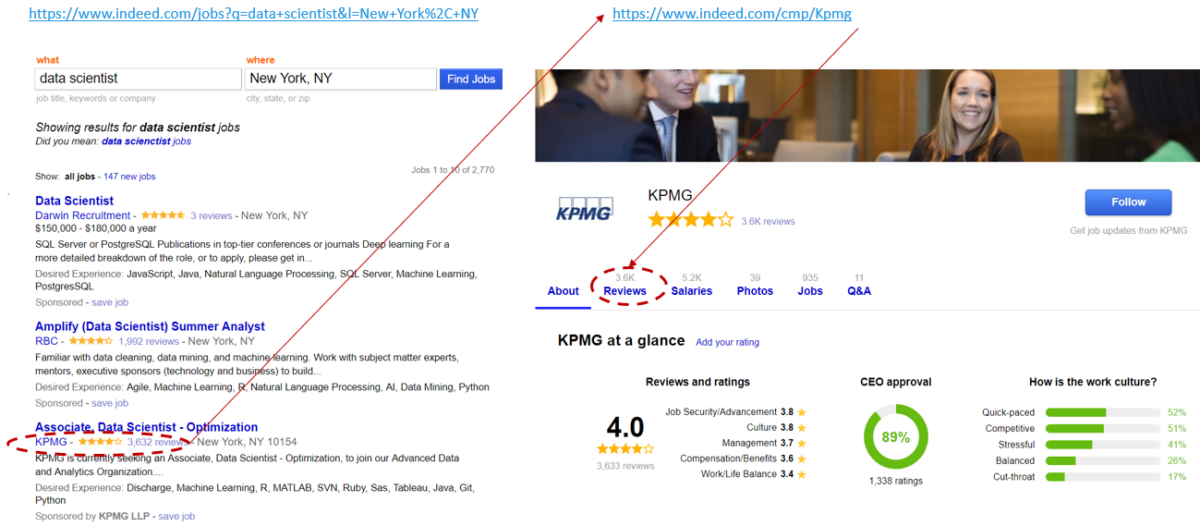
Task: Click the Compensation/Benefits 3.6 rating row
Action: (744, 458)
